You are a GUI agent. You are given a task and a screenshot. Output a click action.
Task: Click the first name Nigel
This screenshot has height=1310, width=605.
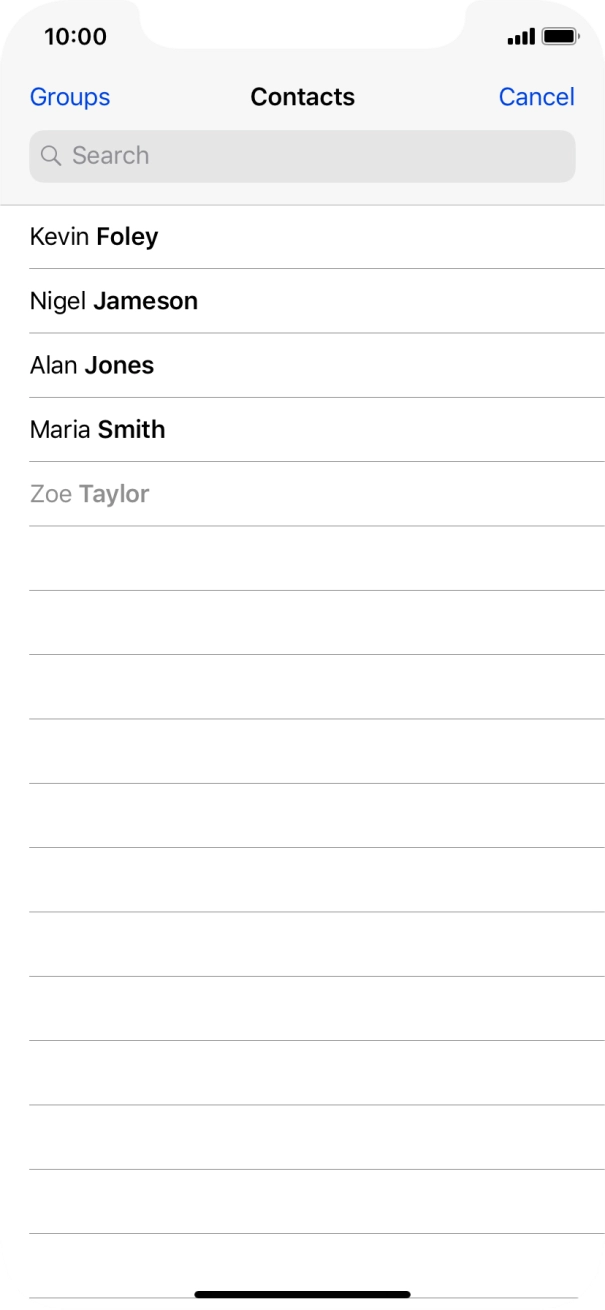[x=58, y=301]
